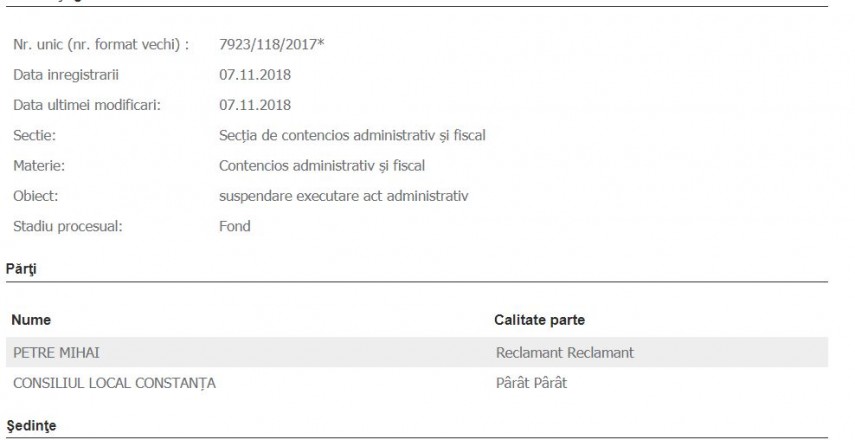This screenshot has height=440, width=855.
Task: Click the 'Data ultimei modificari' label
Action: (x=87, y=105)
